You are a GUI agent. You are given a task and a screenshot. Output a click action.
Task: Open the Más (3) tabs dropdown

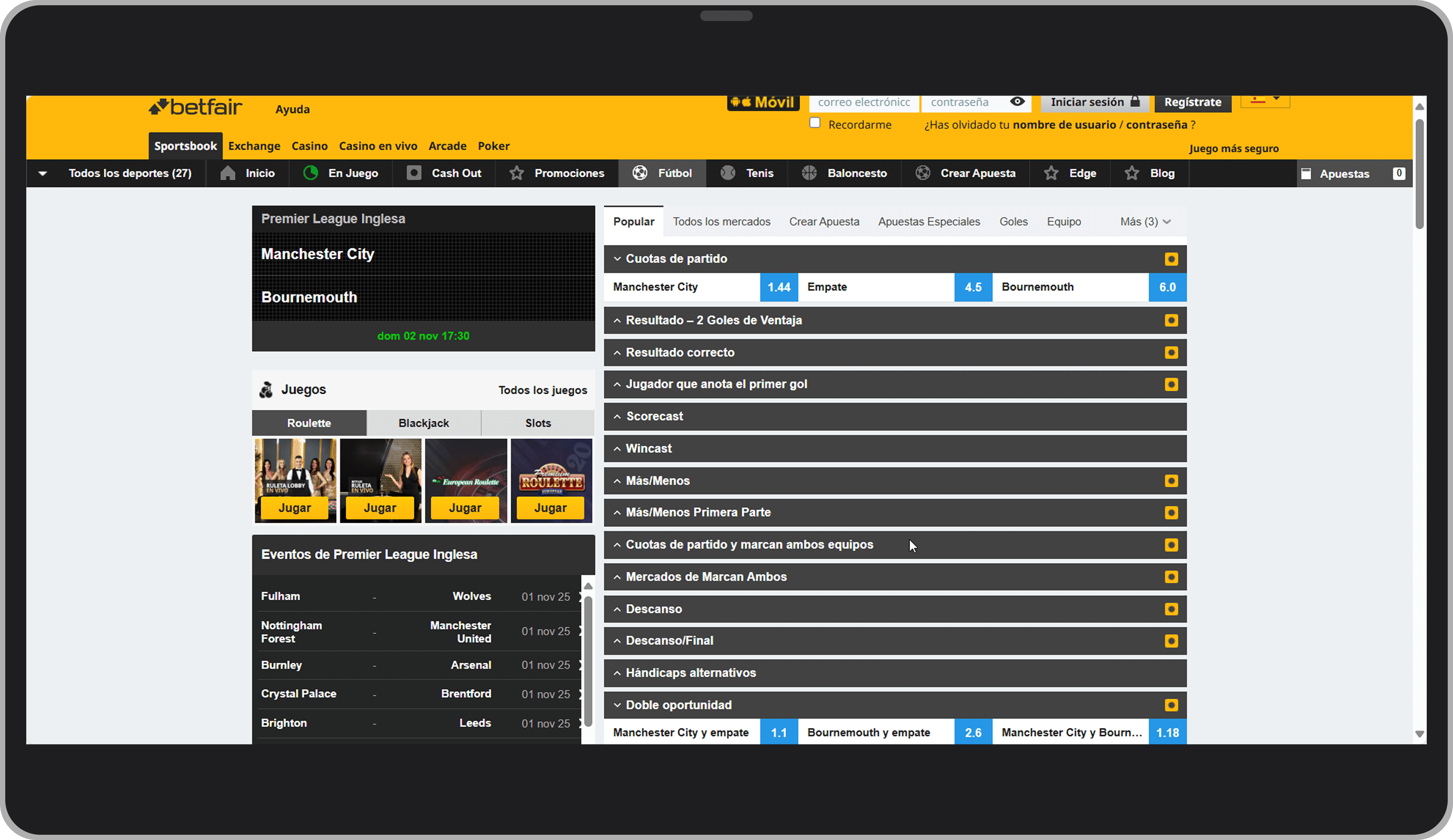point(1145,221)
